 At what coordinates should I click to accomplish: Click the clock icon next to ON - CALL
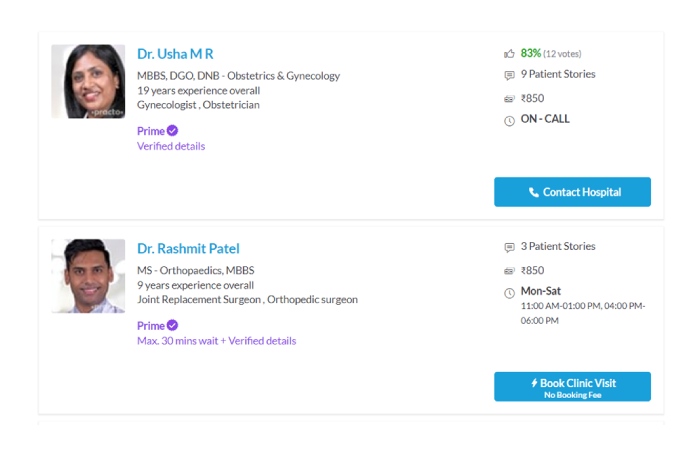pos(509,121)
